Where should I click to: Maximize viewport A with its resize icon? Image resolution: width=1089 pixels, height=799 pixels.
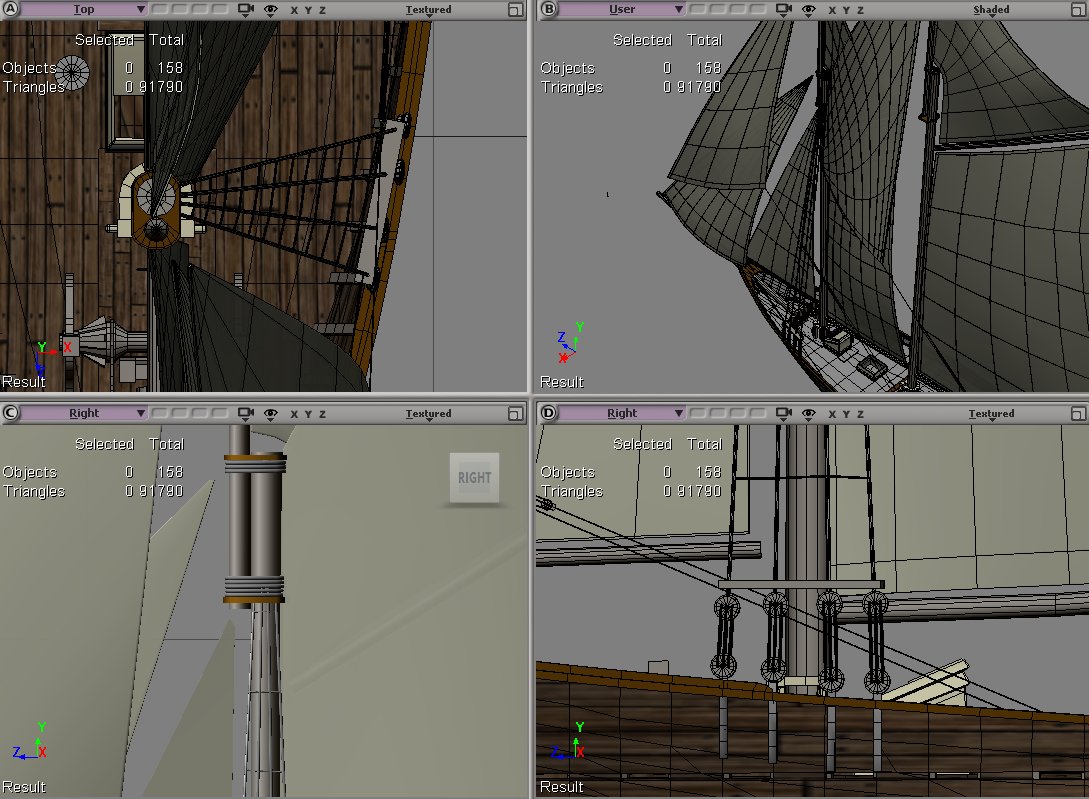[x=515, y=10]
